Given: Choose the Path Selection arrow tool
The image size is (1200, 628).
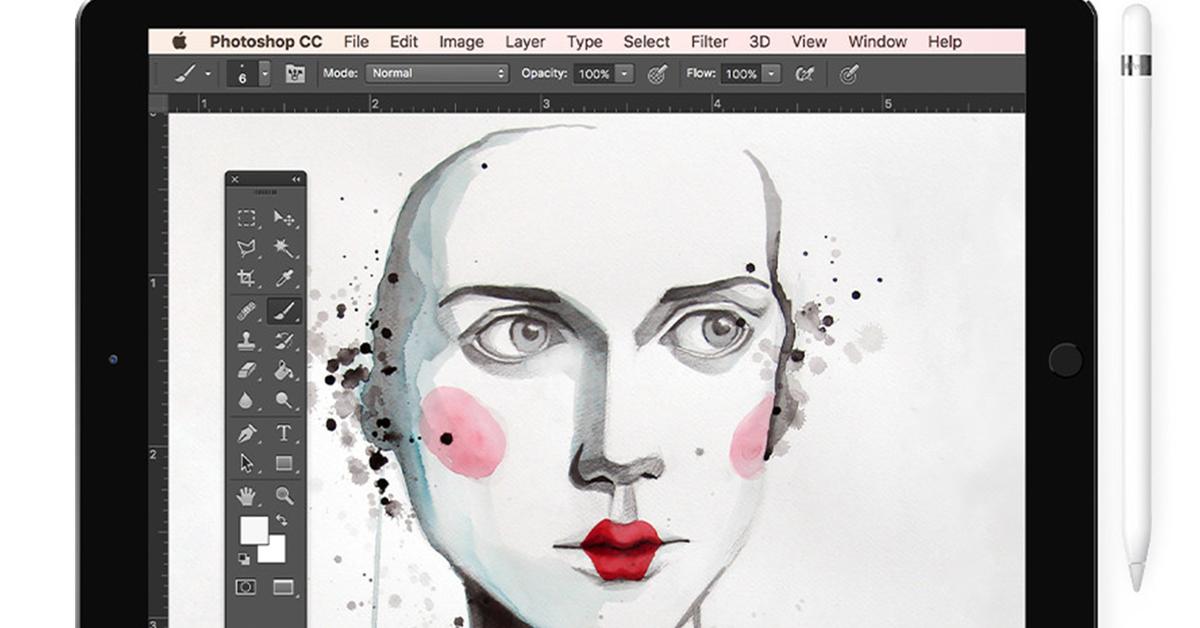Looking at the screenshot, I should 246,463.
